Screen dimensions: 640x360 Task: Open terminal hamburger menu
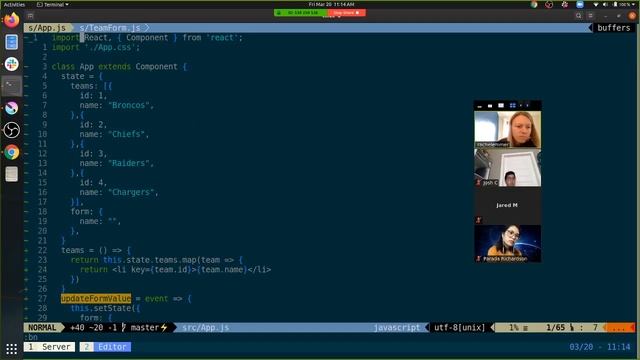point(590,16)
